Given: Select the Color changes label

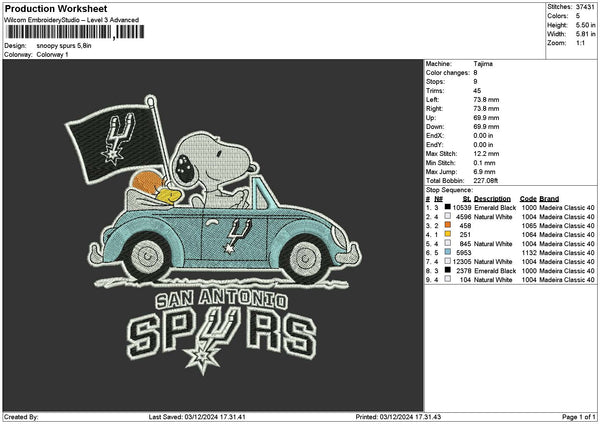Looking at the screenshot, I should coord(447,73).
